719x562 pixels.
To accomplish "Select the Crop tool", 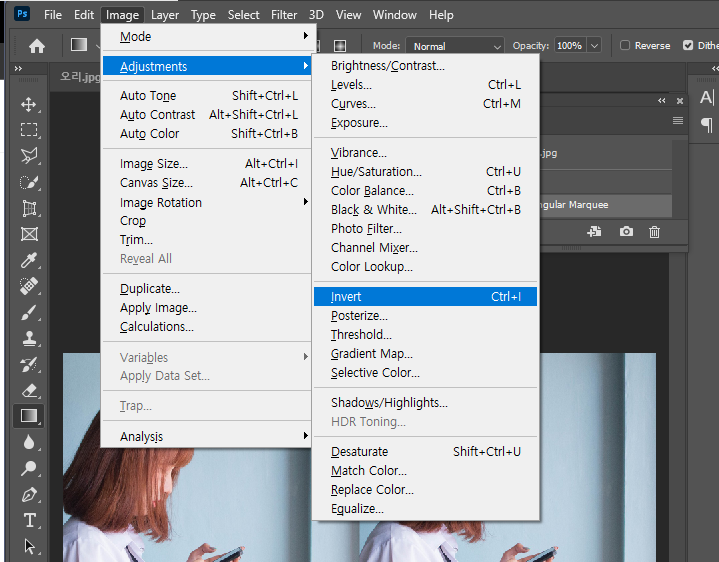I will (29, 208).
